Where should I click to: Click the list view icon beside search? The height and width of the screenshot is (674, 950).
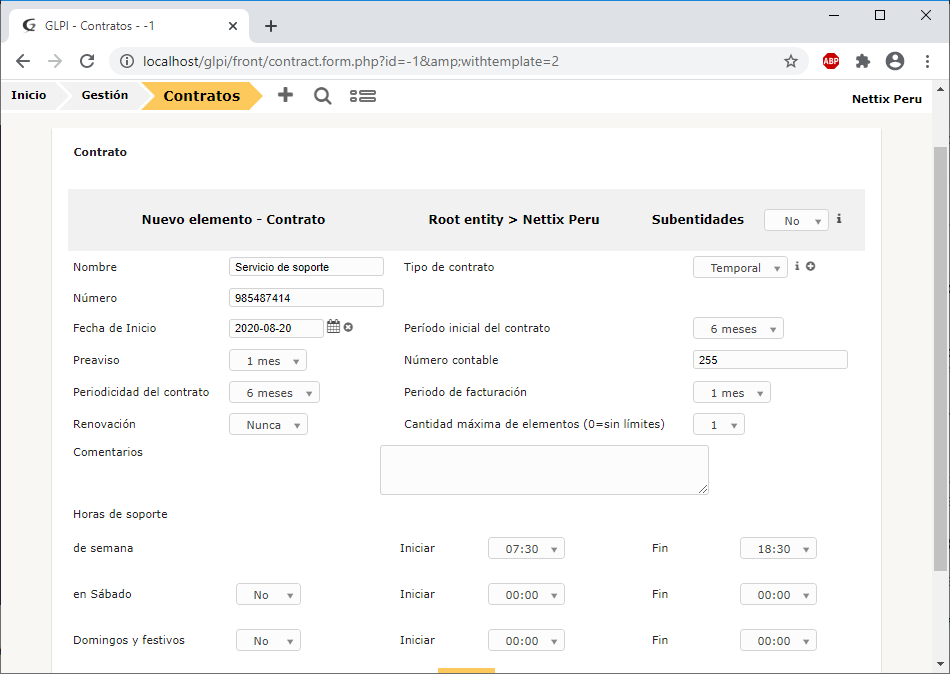[362, 96]
